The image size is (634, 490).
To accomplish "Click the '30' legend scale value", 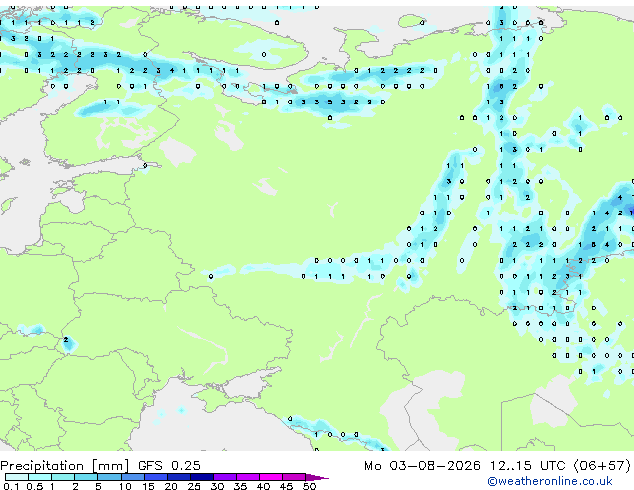I will point(217,486).
